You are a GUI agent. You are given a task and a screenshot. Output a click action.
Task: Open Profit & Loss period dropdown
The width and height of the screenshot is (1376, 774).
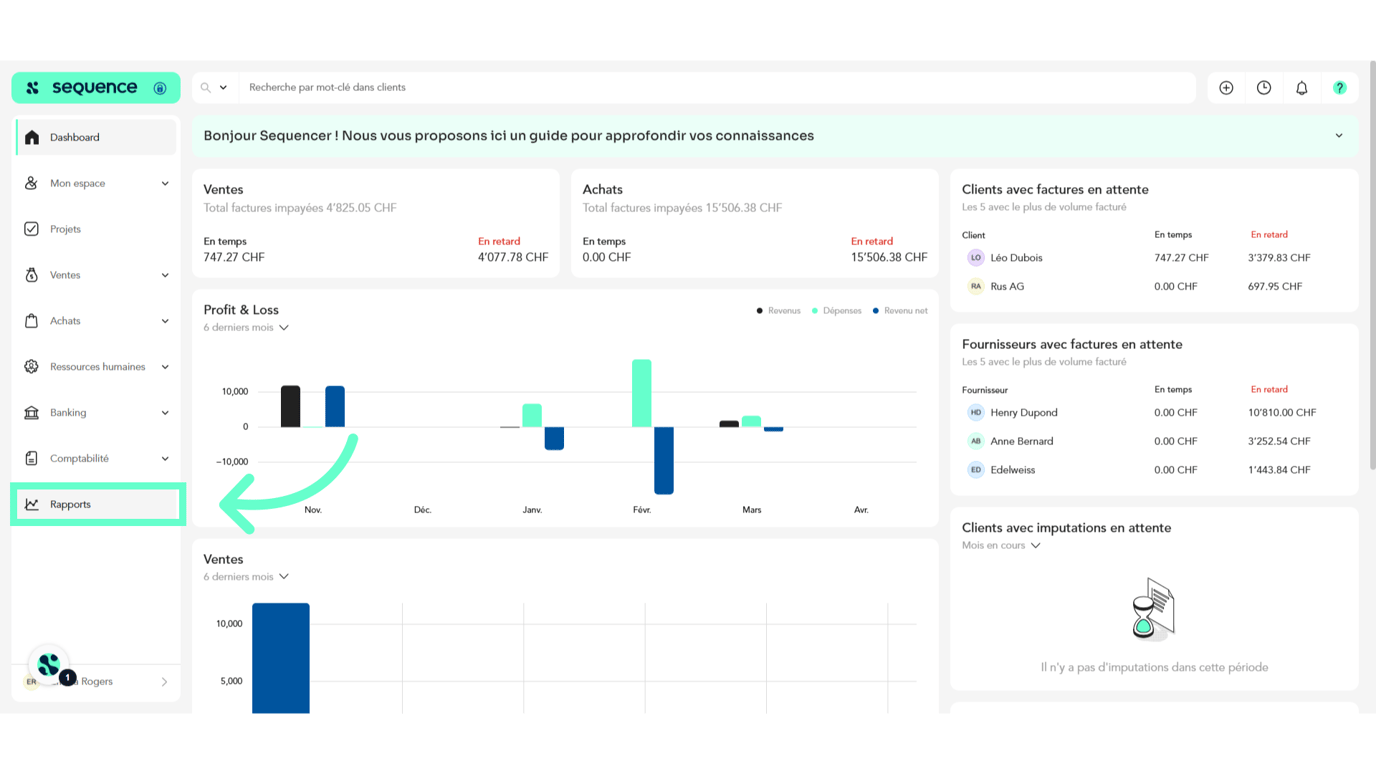click(246, 328)
